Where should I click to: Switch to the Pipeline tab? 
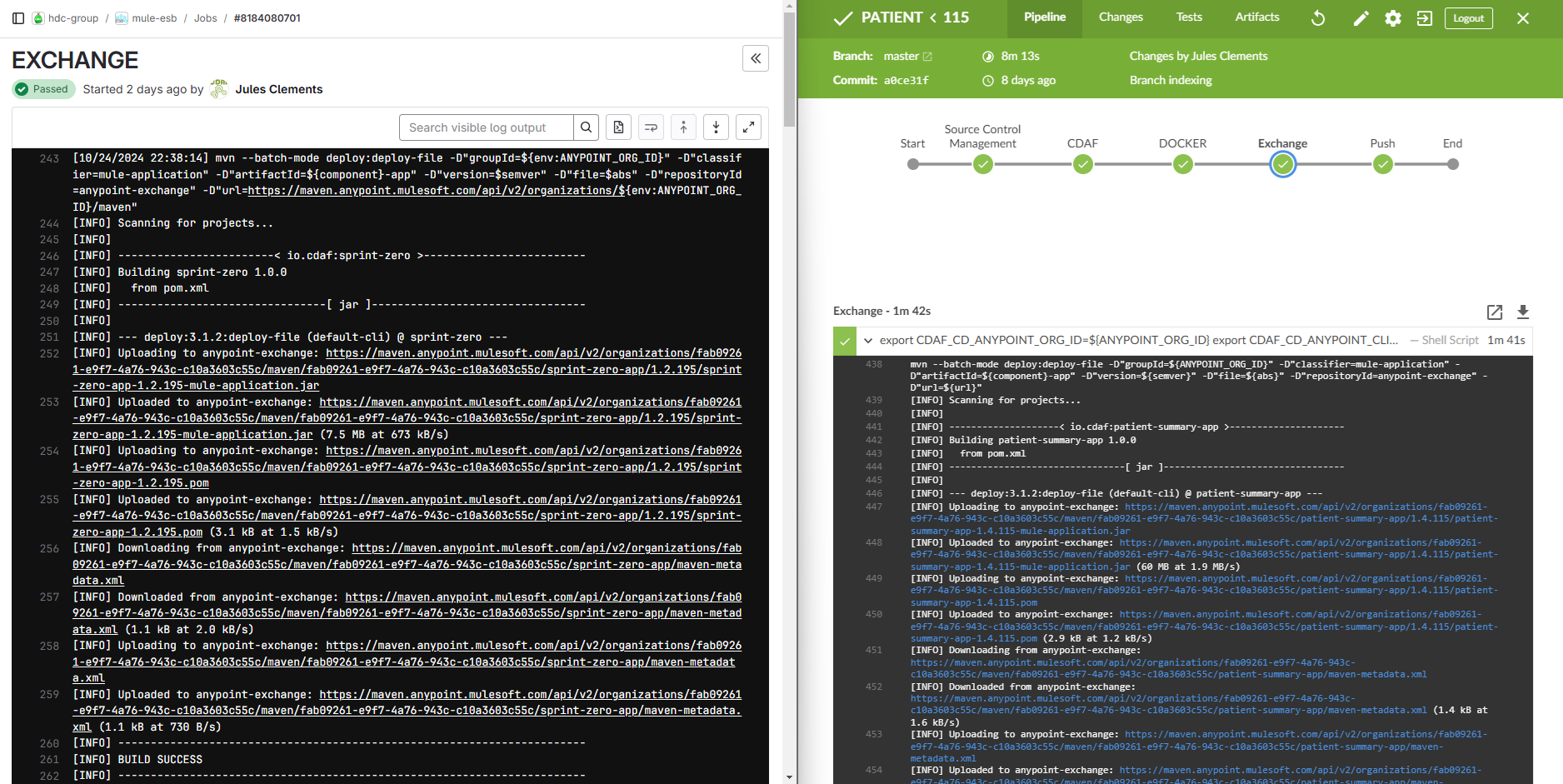tap(1045, 17)
